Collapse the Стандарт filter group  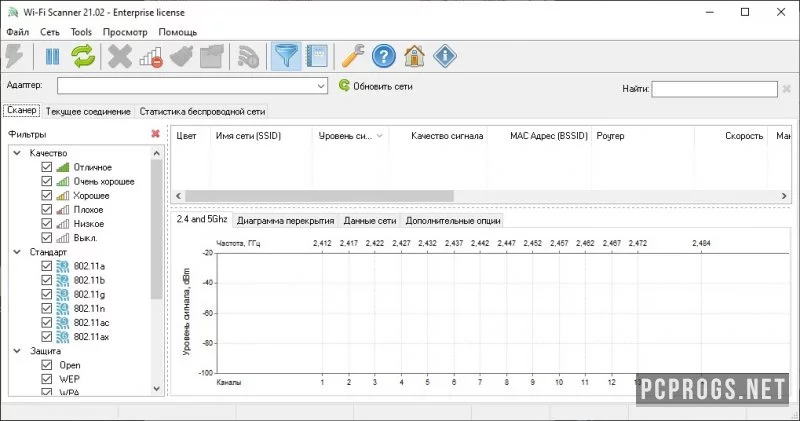17,252
